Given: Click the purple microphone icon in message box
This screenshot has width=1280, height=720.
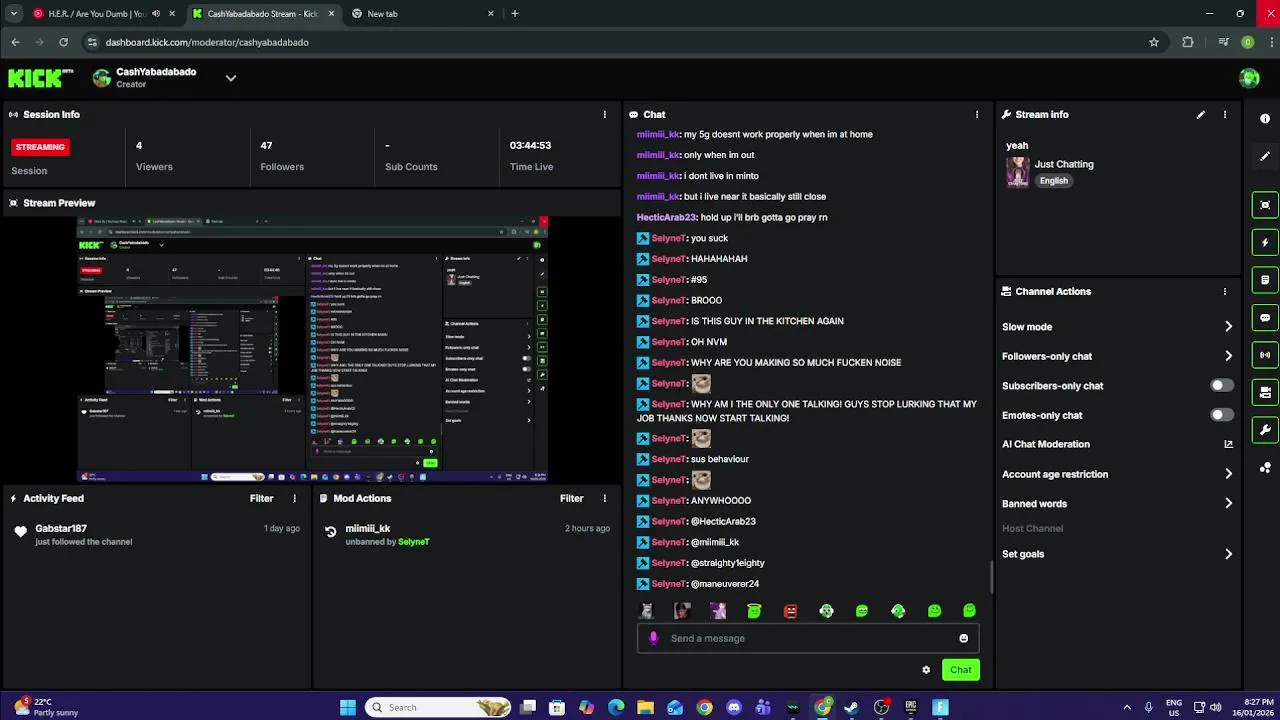Looking at the screenshot, I should [x=653, y=638].
